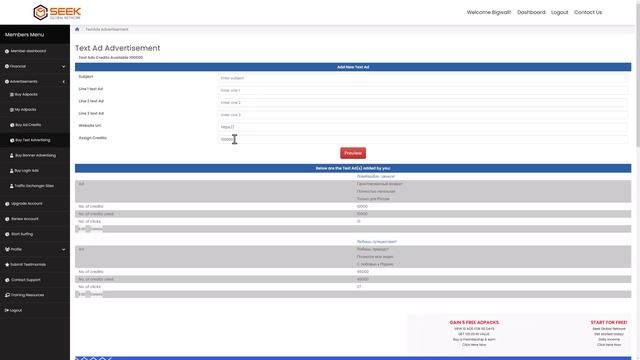Select Buy Banner Advertising
Screen dimensions: 640x360
(x=36, y=156)
